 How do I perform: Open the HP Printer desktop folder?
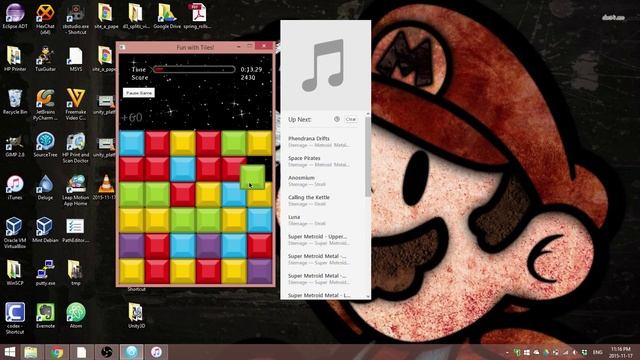tap(15, 59)
